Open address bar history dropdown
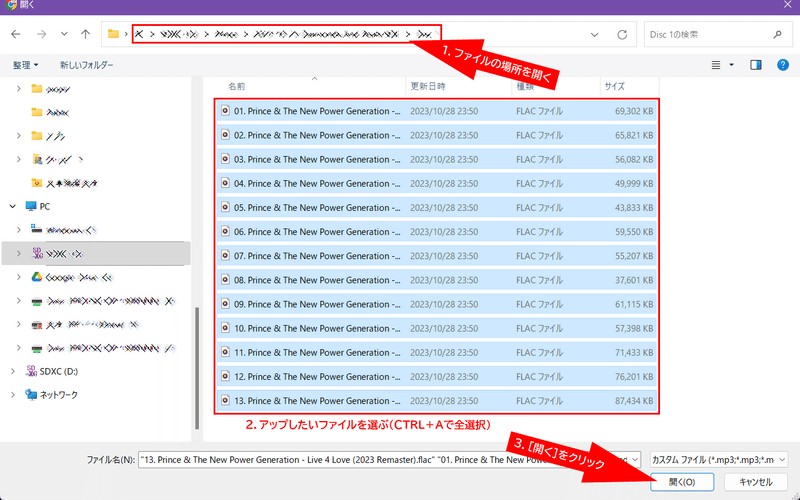 (x=594, y=35)
